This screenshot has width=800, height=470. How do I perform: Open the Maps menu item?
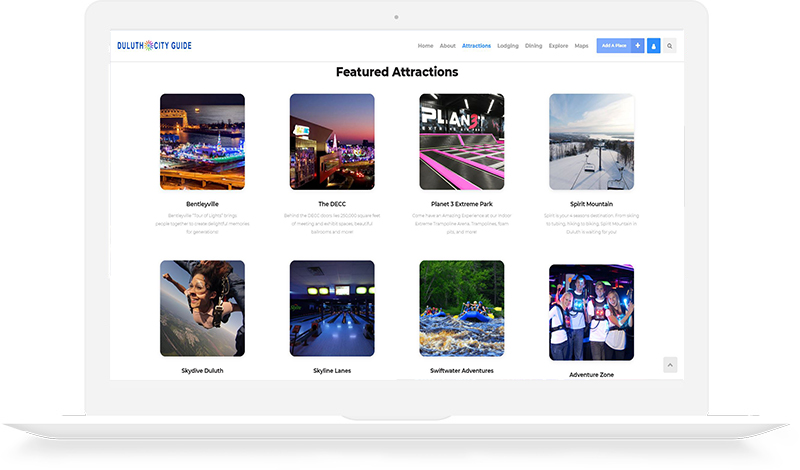581,46
